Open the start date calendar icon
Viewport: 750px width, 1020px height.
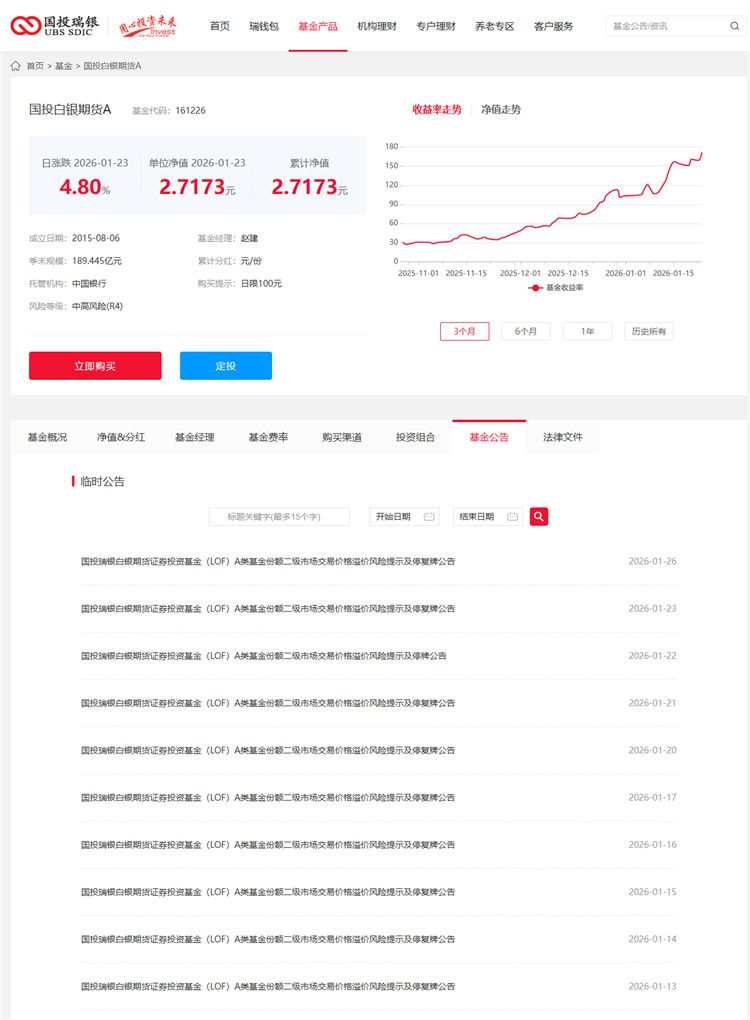tap(429, 517)
